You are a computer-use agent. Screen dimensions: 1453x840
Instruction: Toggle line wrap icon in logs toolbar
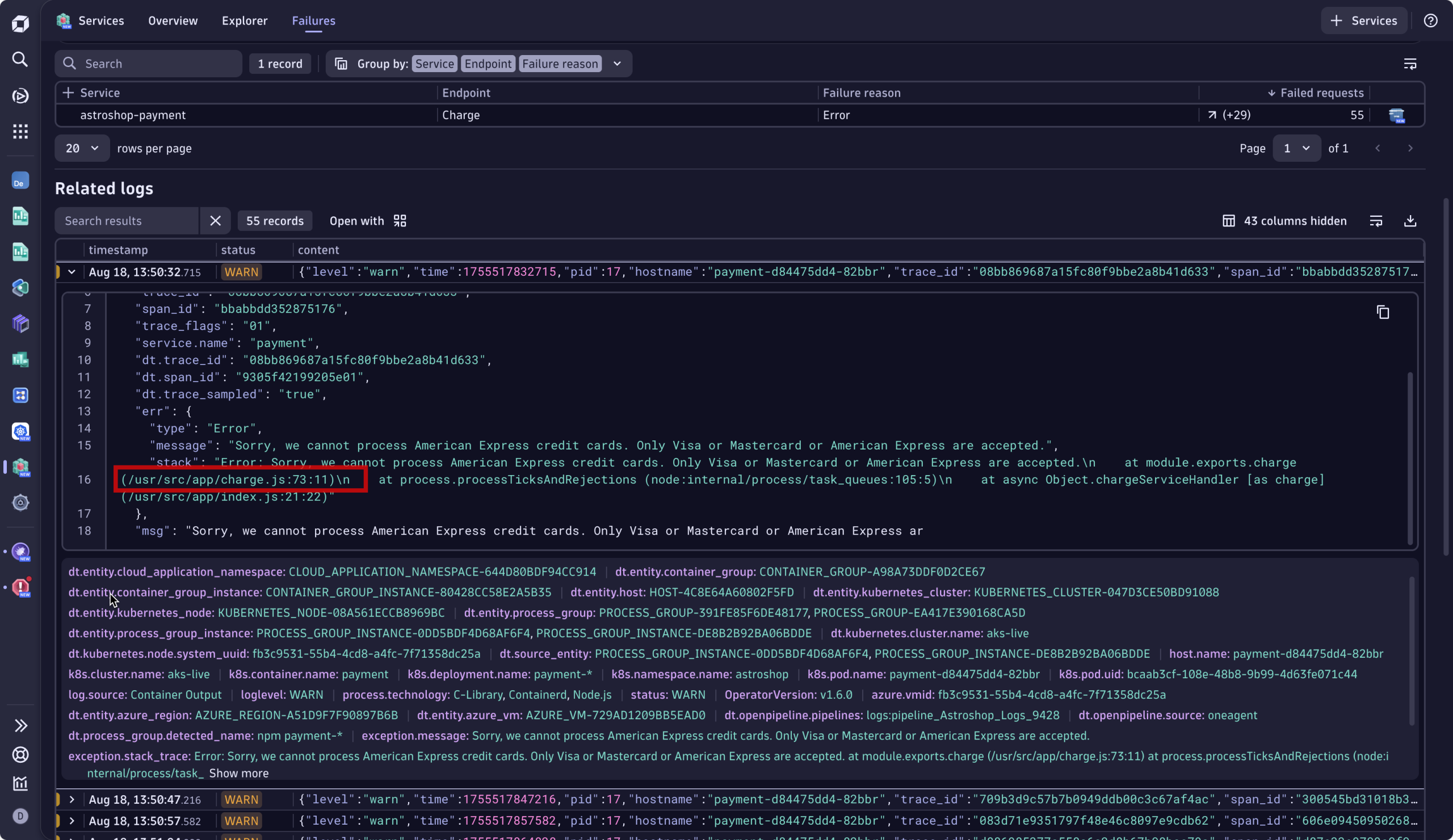(x=1376, y=221)
